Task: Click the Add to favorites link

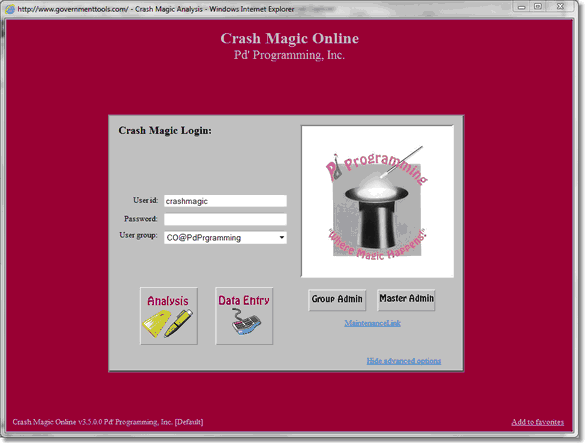Action: [537, 422]
